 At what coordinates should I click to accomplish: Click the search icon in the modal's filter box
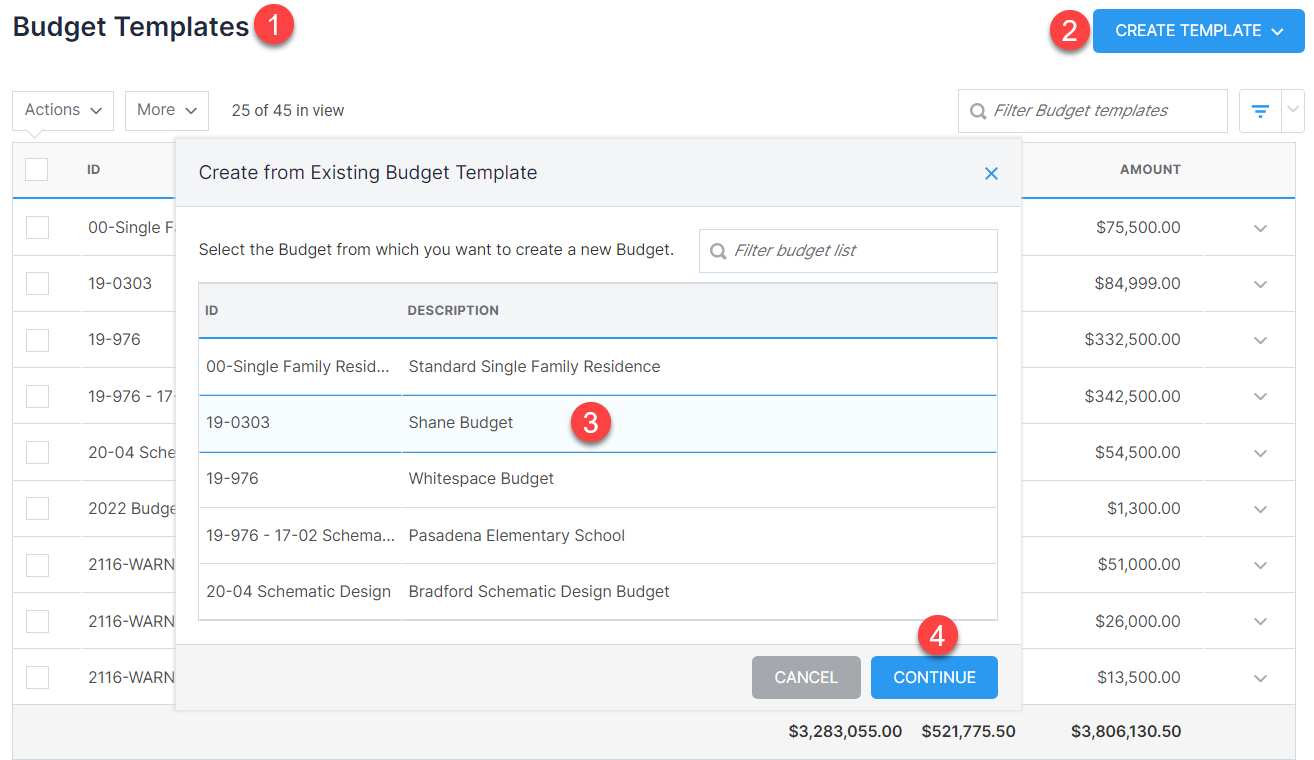(718, 250)
